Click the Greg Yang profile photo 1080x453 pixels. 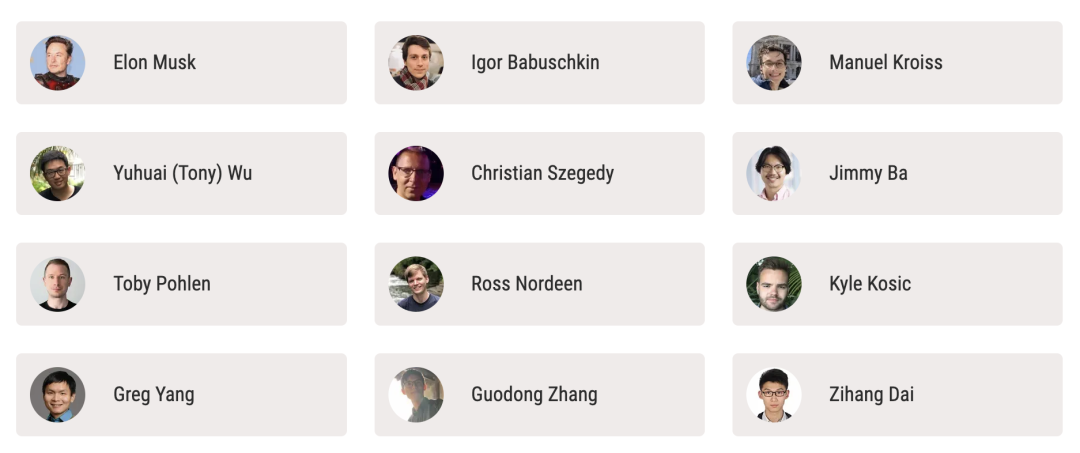pyautogui.click(x=57, y=395)
